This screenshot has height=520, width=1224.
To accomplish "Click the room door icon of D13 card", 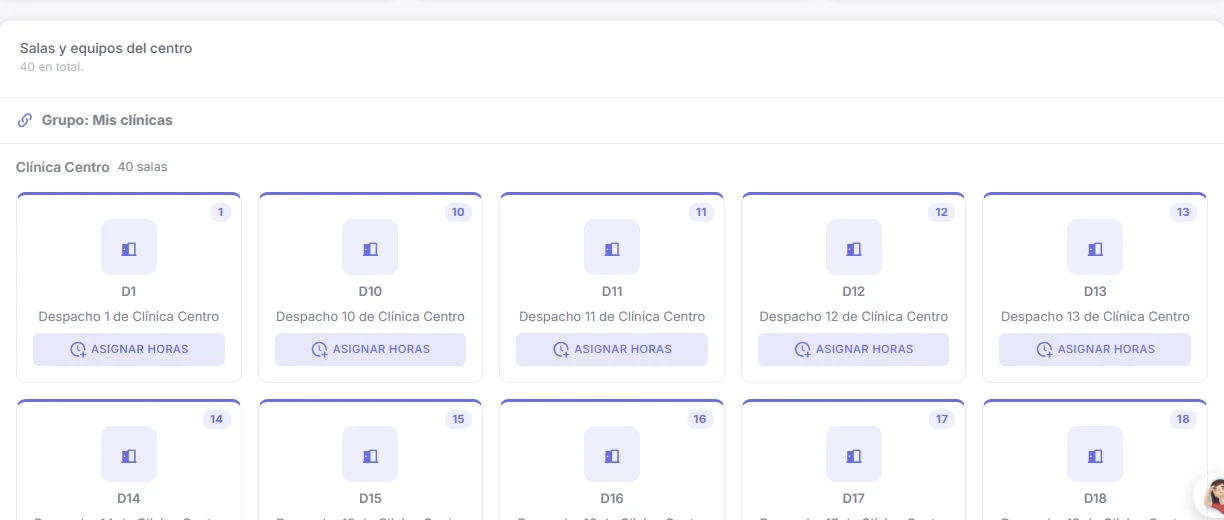I will click(x=1095, y=247).
